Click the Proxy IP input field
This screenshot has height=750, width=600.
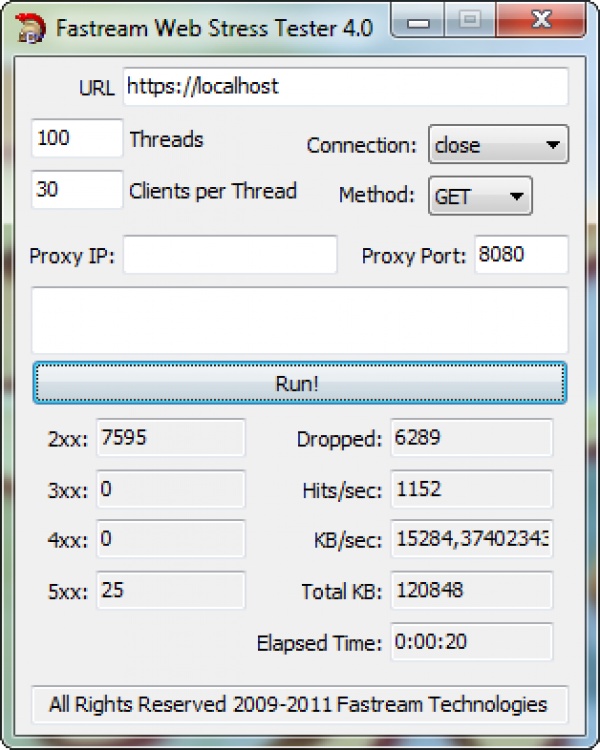(x=230, y=254)
